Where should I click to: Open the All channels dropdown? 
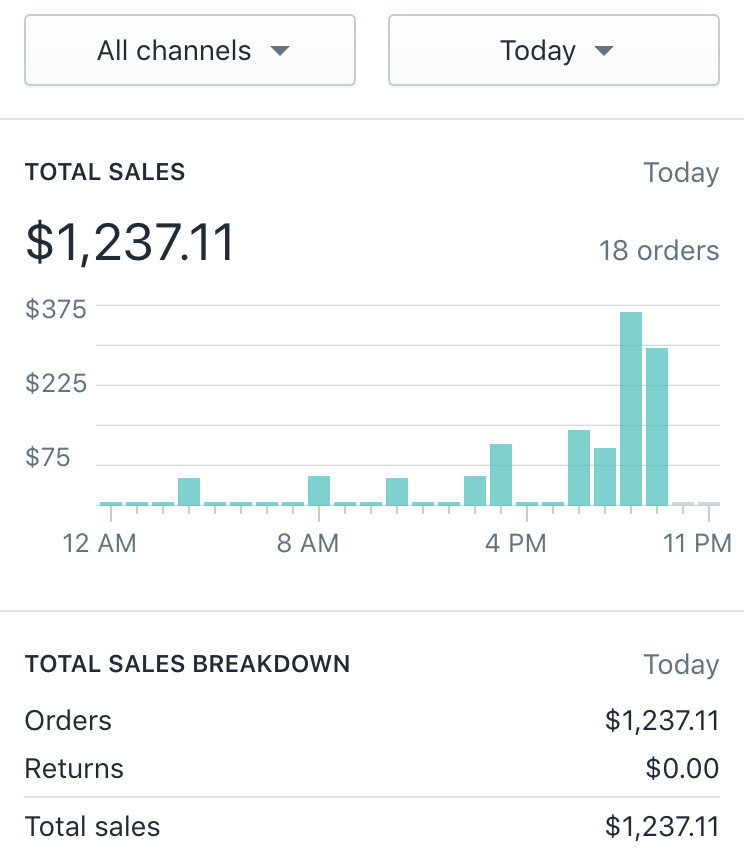pos(190,50)
